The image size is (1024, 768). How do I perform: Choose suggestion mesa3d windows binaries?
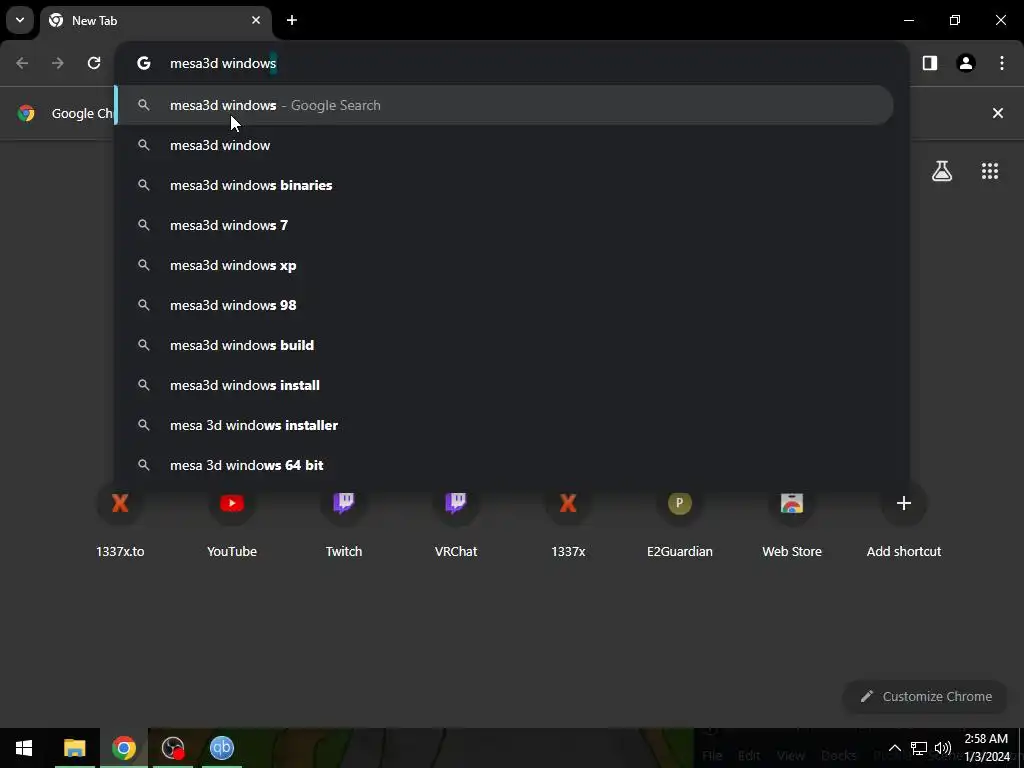(x=504, y=185)
